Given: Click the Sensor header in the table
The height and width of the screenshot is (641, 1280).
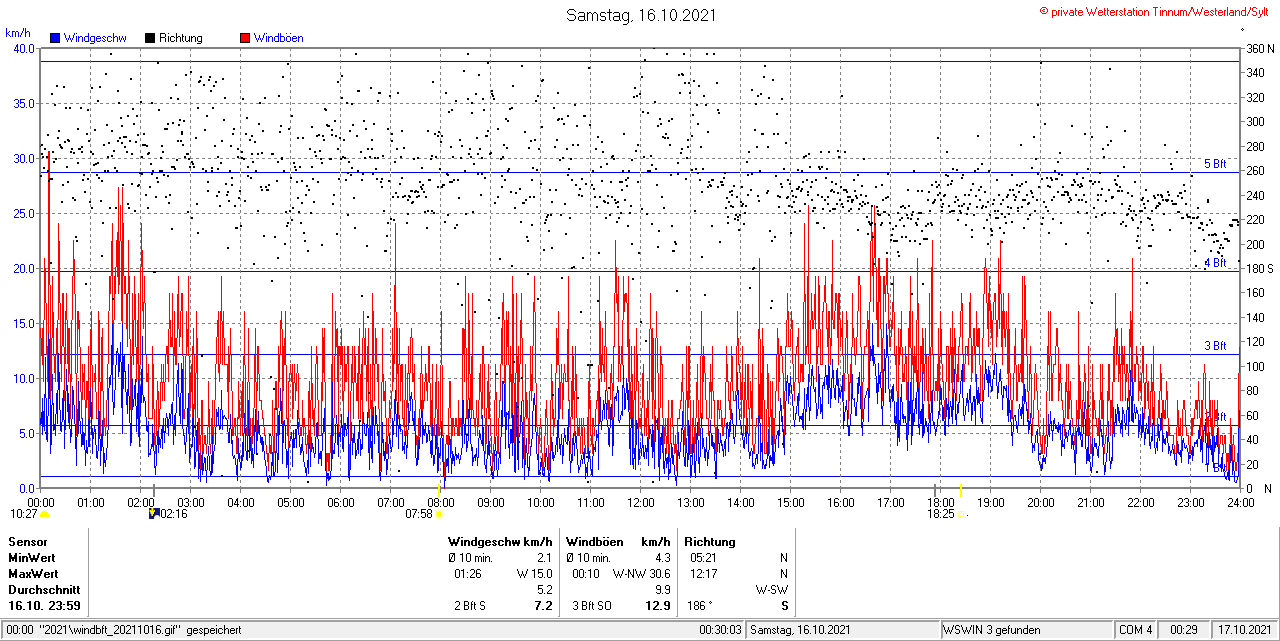Looking at the screenshot, I should [x=27, y=542].
